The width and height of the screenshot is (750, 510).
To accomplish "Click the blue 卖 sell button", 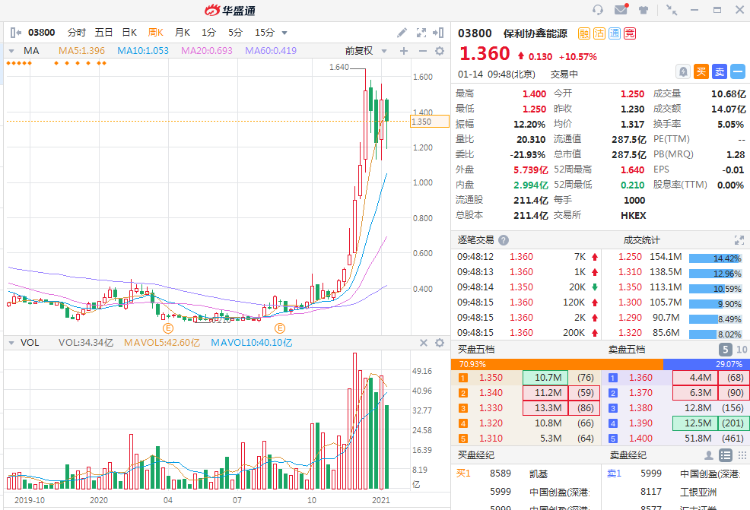I will (x=719, y=72).
